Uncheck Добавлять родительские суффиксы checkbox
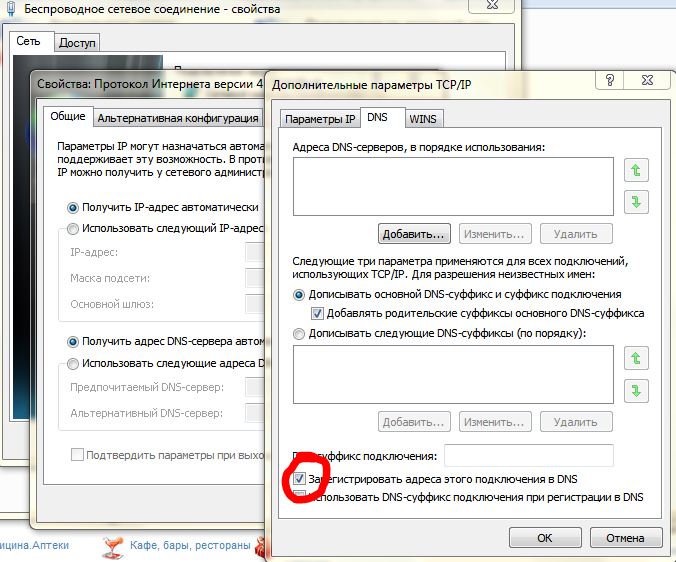 point(318,313)
